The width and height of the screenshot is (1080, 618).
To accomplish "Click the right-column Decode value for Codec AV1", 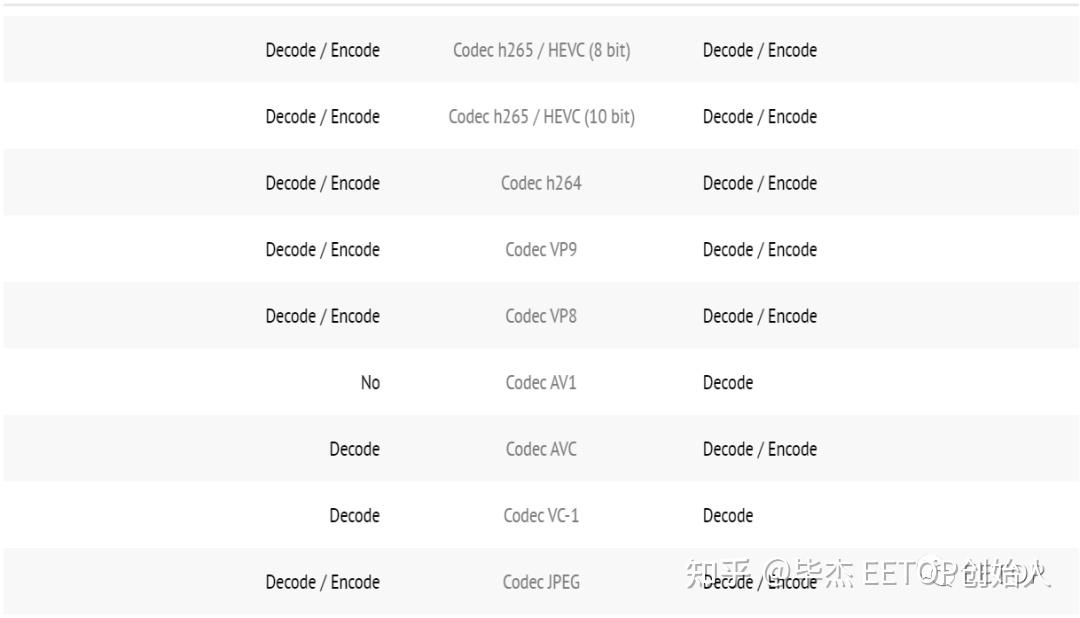I will pos(728,383).
